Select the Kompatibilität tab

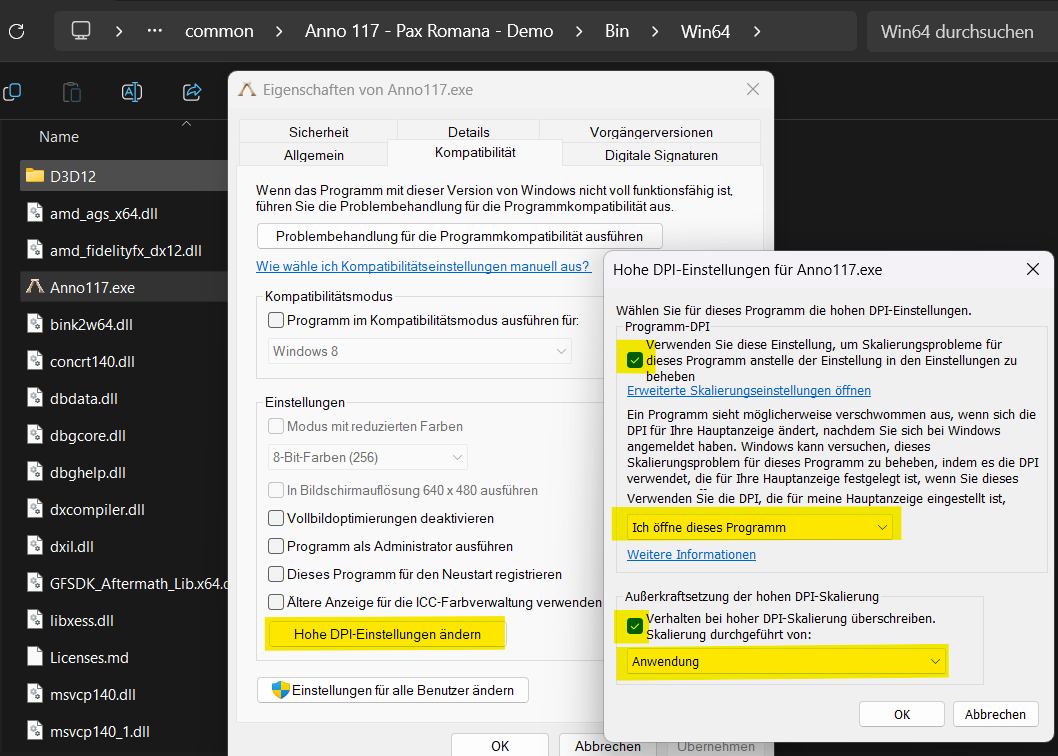[x=475, y=153]
